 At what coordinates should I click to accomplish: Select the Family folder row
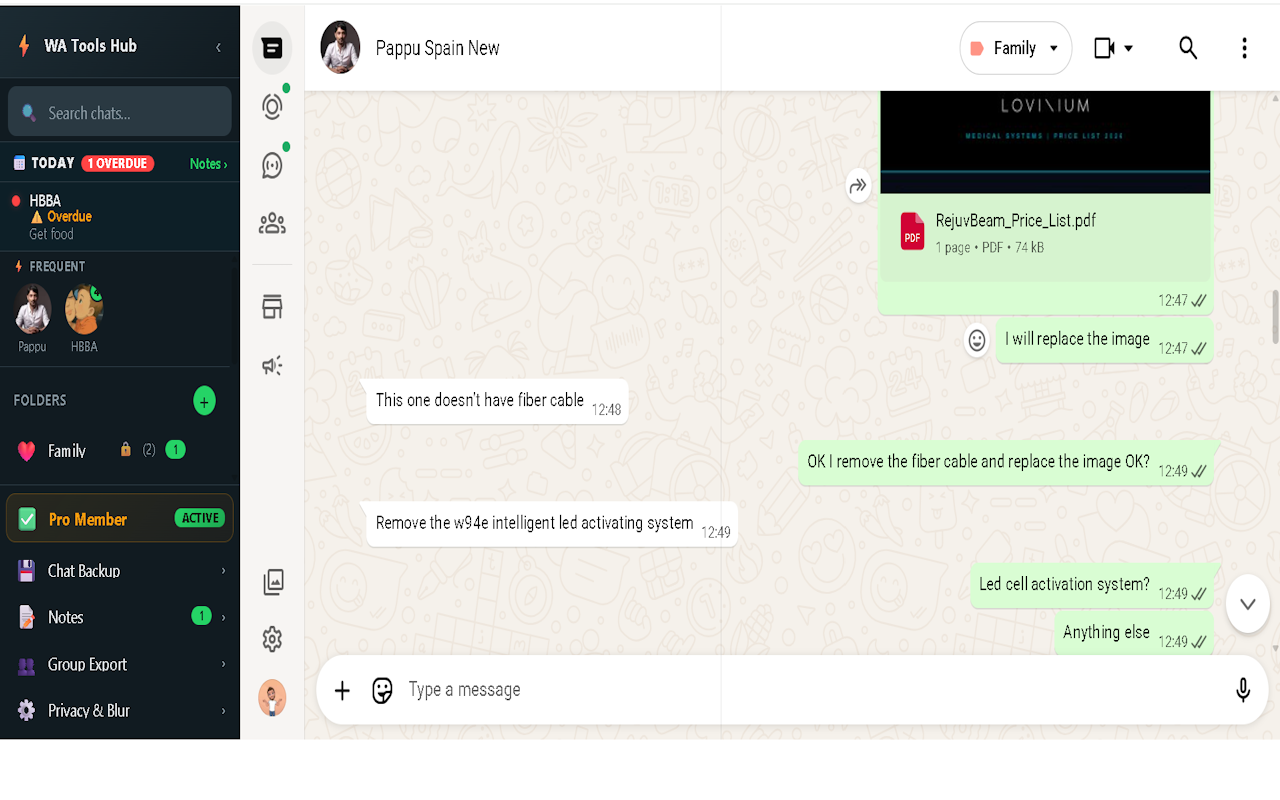coord(120,451)
